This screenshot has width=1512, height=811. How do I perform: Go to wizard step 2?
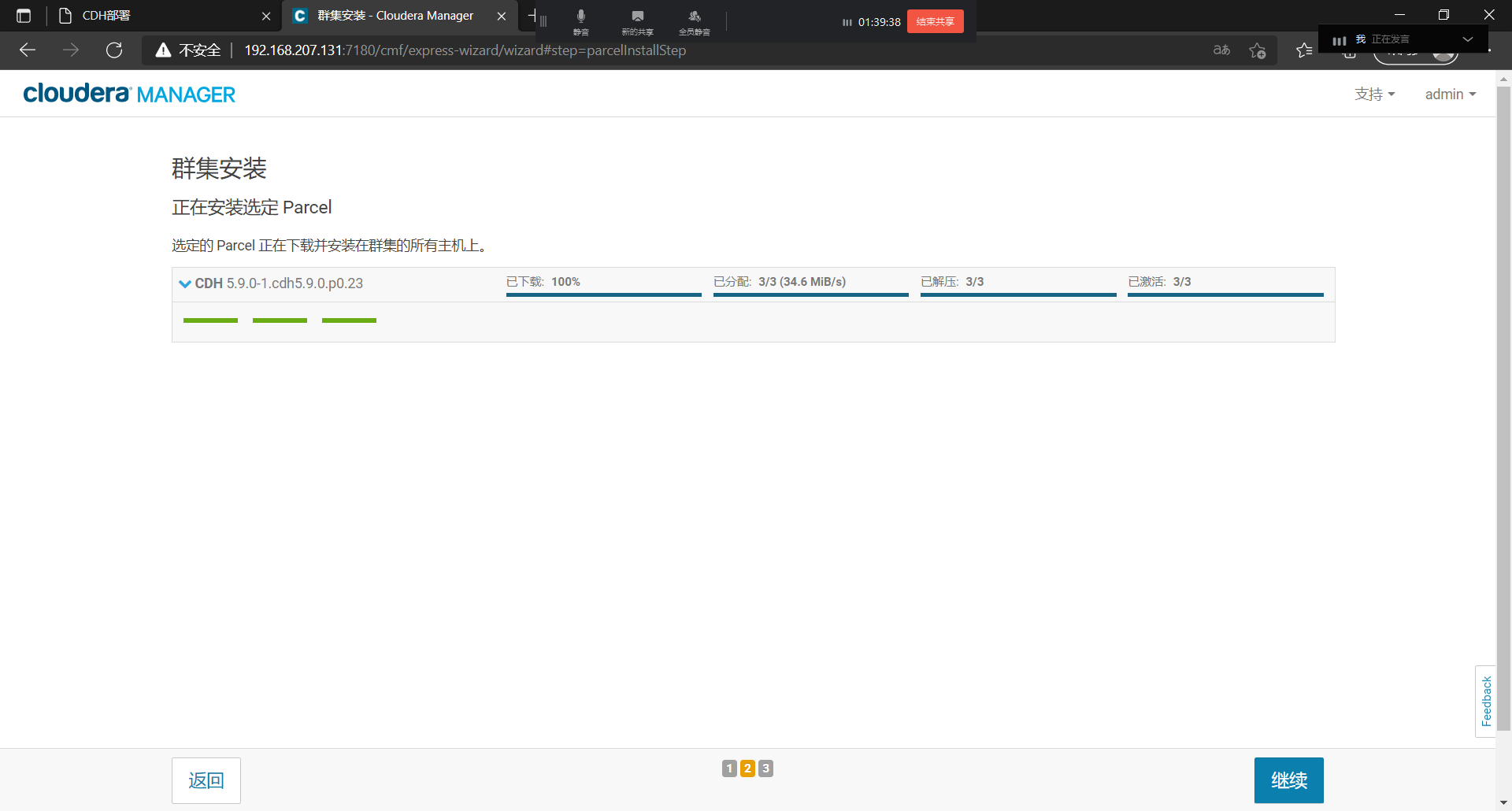(x=747, y=768)
